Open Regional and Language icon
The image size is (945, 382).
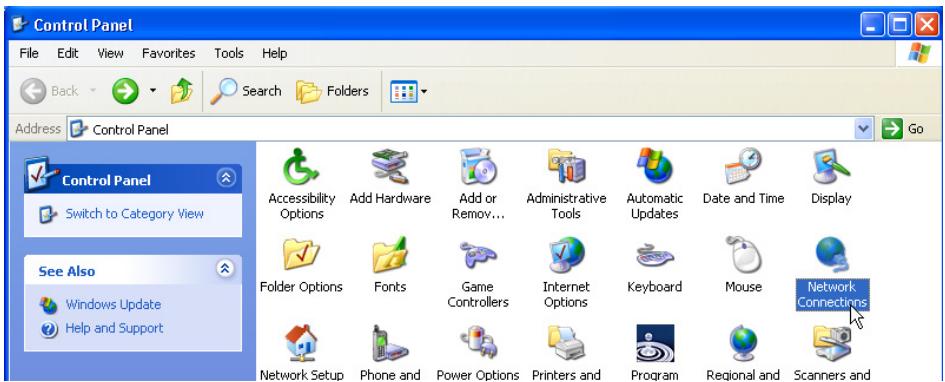pyautogui.click(x=743, y=343)
